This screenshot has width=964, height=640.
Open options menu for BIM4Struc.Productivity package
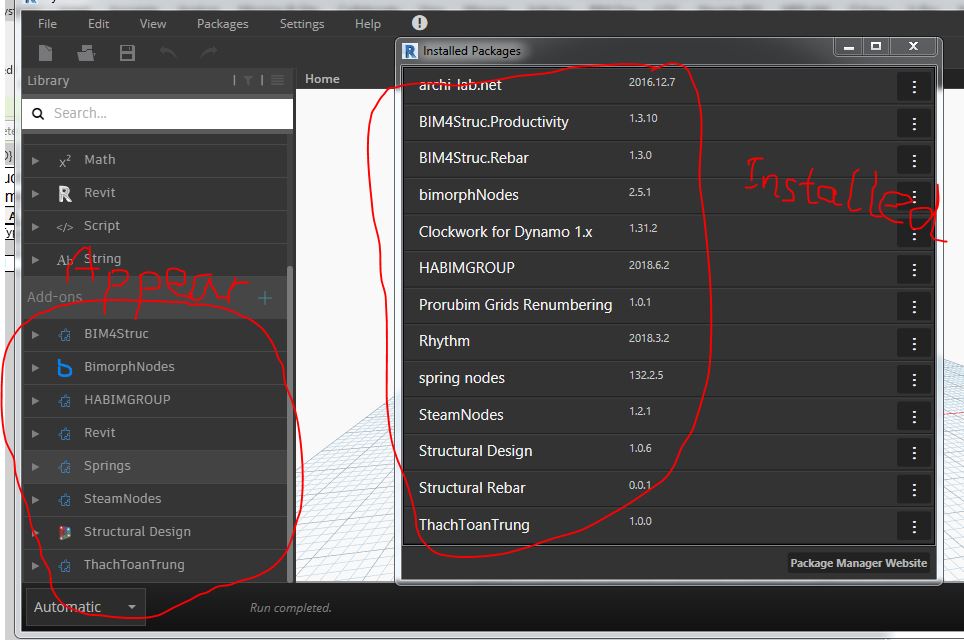click(914, 124)
